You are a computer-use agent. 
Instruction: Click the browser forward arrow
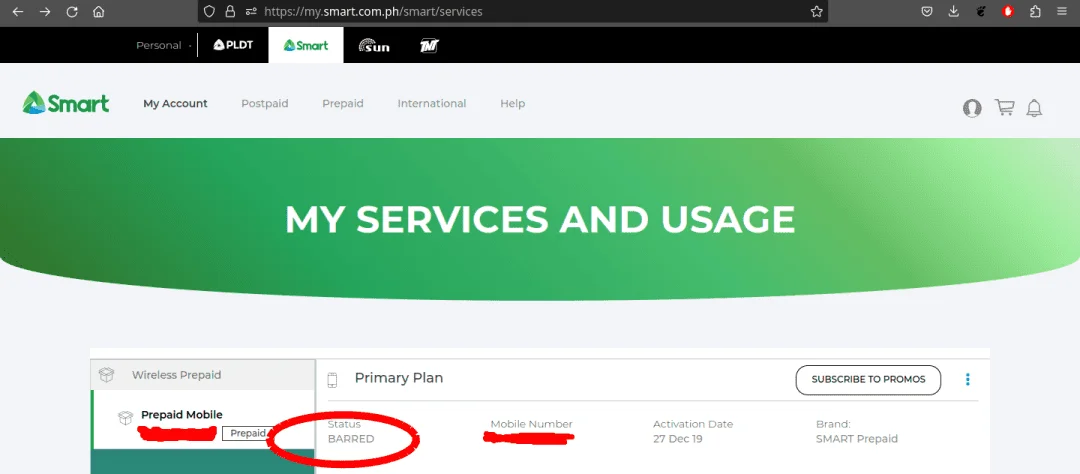[x=45, y=12]
